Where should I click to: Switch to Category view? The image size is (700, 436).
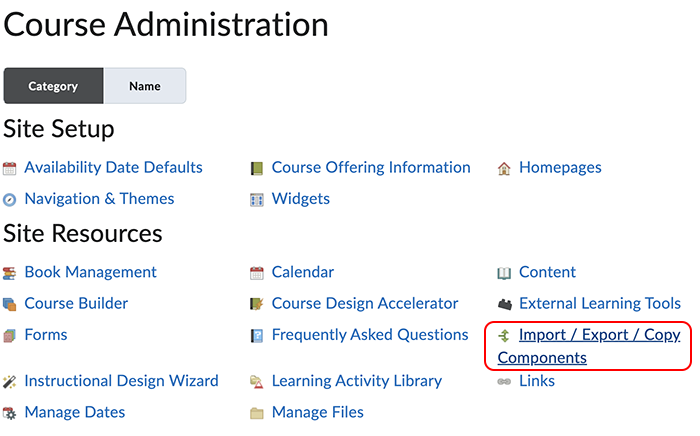pos(54,86)
